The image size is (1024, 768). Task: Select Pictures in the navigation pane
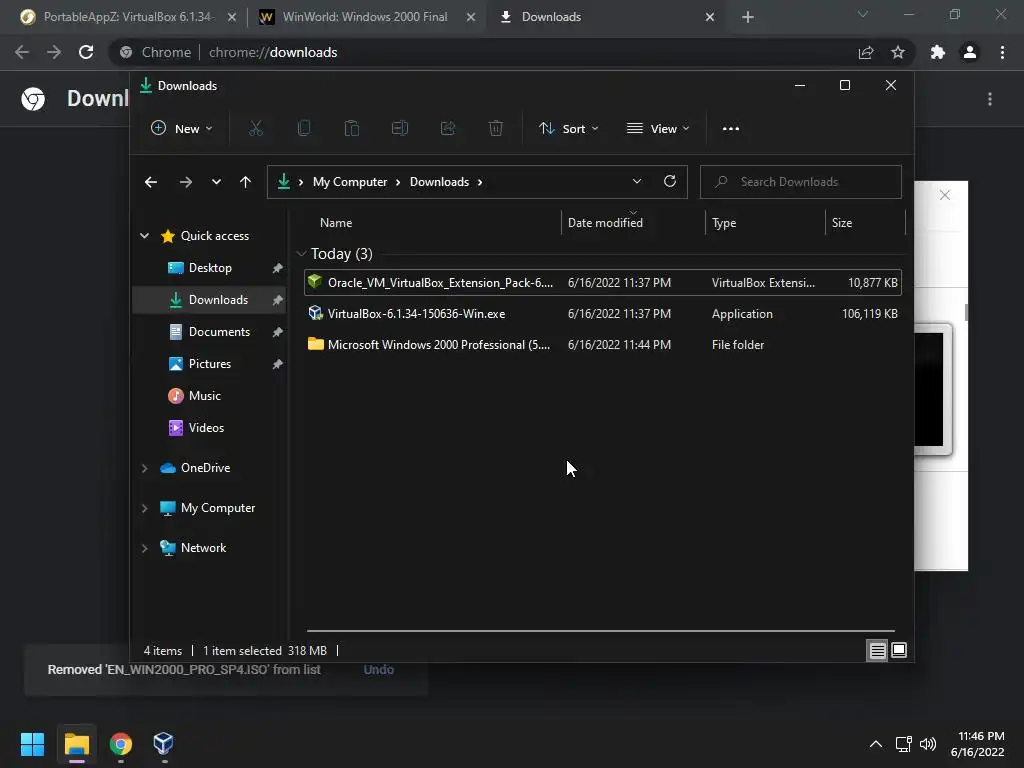(210, 364)
